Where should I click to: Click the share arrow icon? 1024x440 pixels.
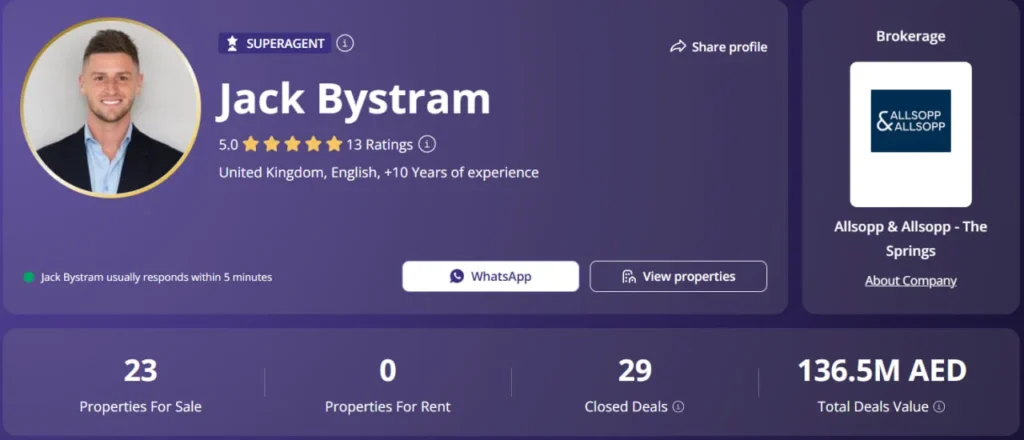(x=678, y=47)
